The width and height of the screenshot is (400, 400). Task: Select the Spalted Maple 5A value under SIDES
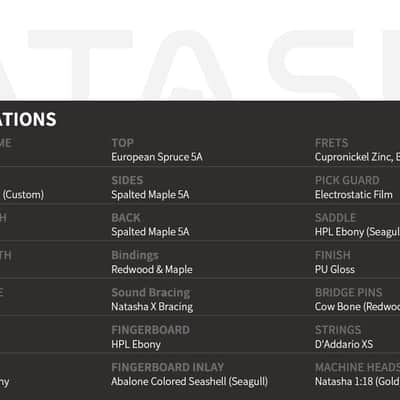150,195
